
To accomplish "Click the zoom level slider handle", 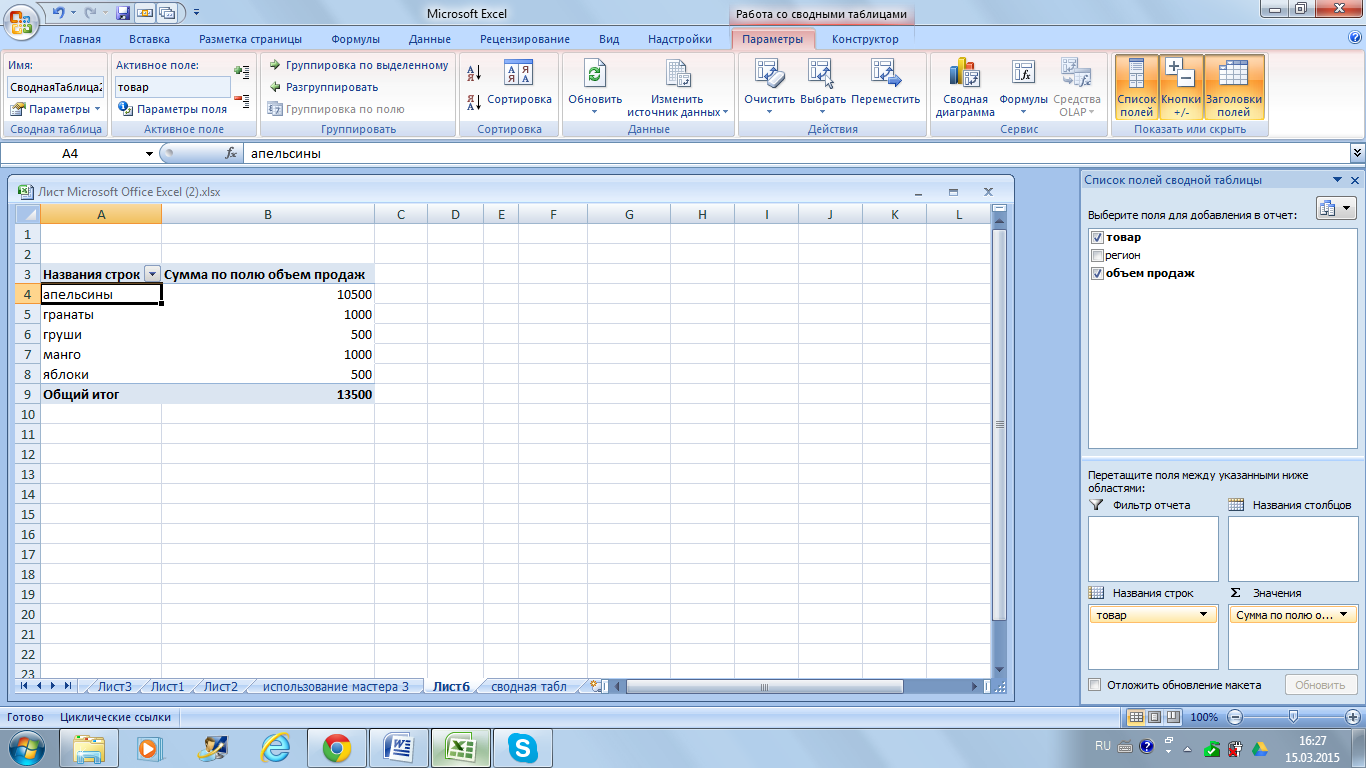I will tap(1294, 717).
